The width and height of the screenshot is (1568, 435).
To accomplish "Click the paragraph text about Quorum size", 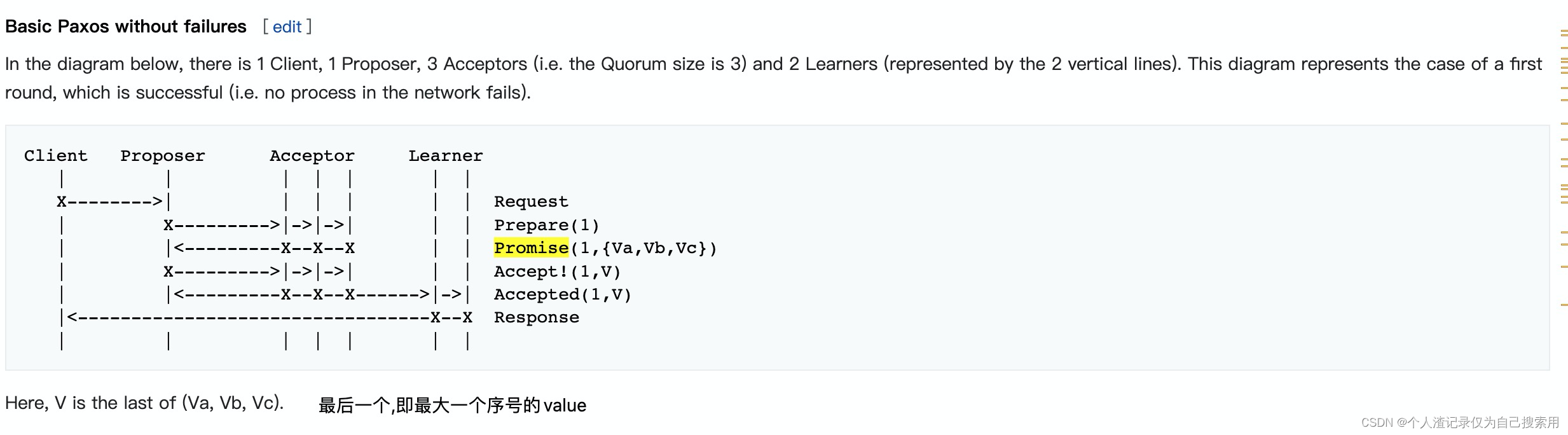I will pyautogui.click(x=774, y=78).
